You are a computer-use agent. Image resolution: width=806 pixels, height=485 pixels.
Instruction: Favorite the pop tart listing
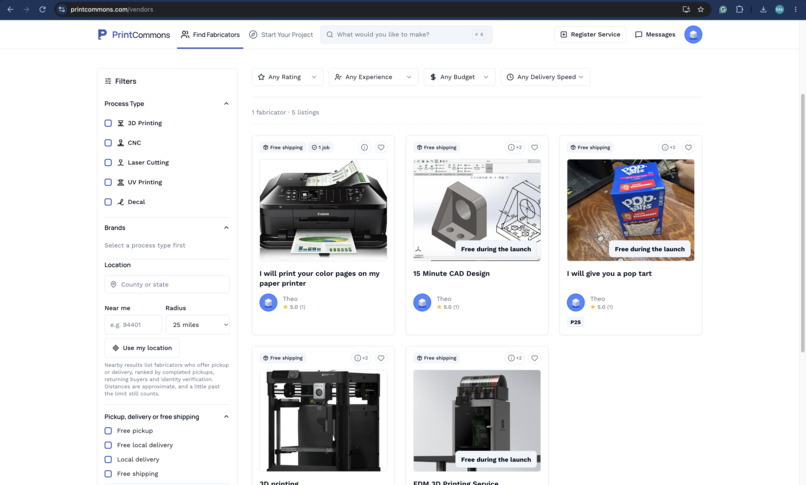688,147
